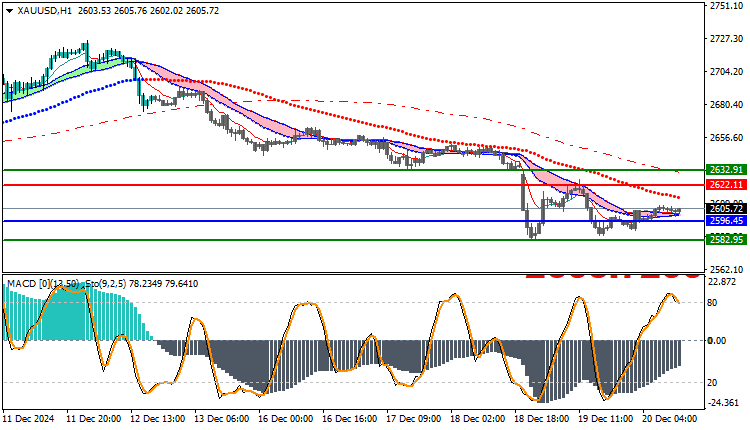Click the 19 Dec 11:00 time axis label
750x430 pixels.
[606, 419]
